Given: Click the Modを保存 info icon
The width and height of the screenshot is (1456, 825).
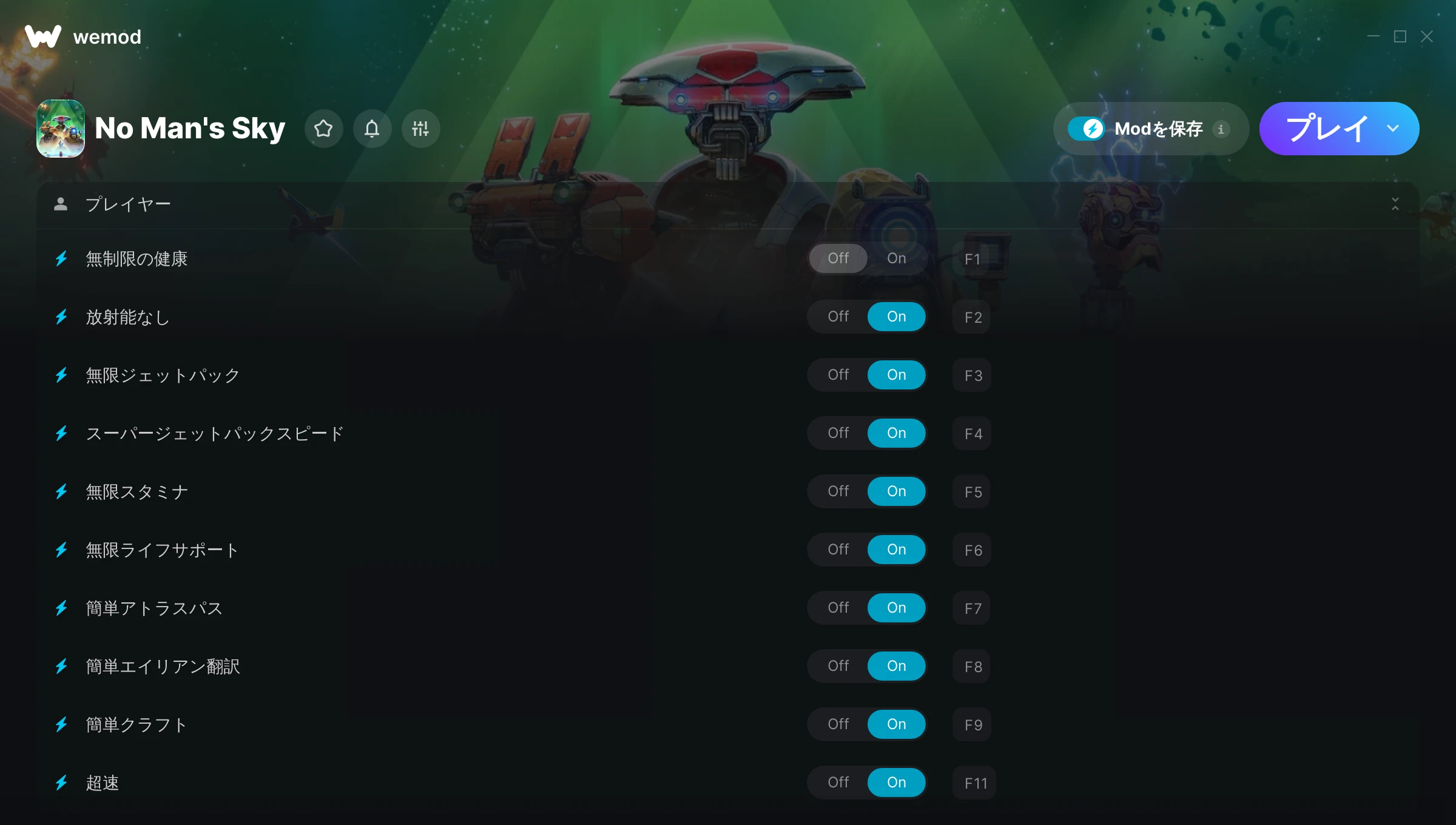Looking at the screenshot, I should click(1221, 129).
